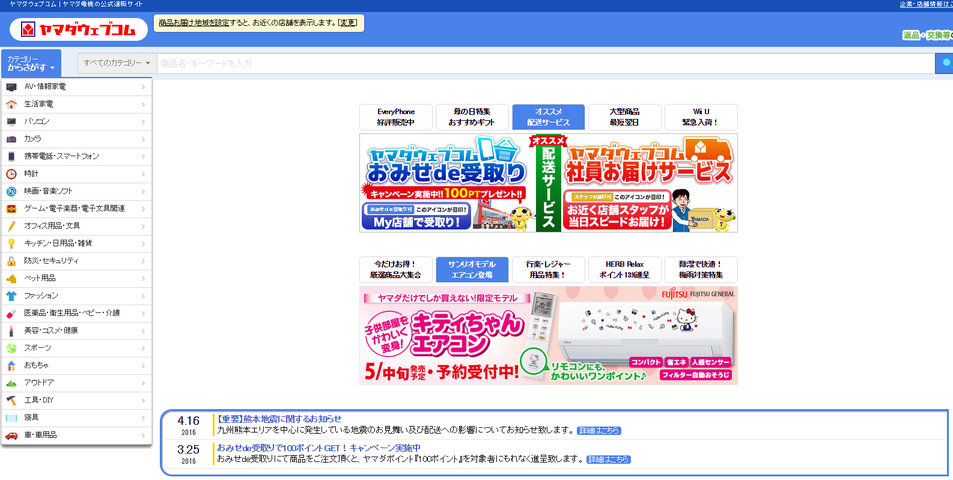
Task: Click the 美容・コスメ lipstick icon
Action: [x=11, y=331]
